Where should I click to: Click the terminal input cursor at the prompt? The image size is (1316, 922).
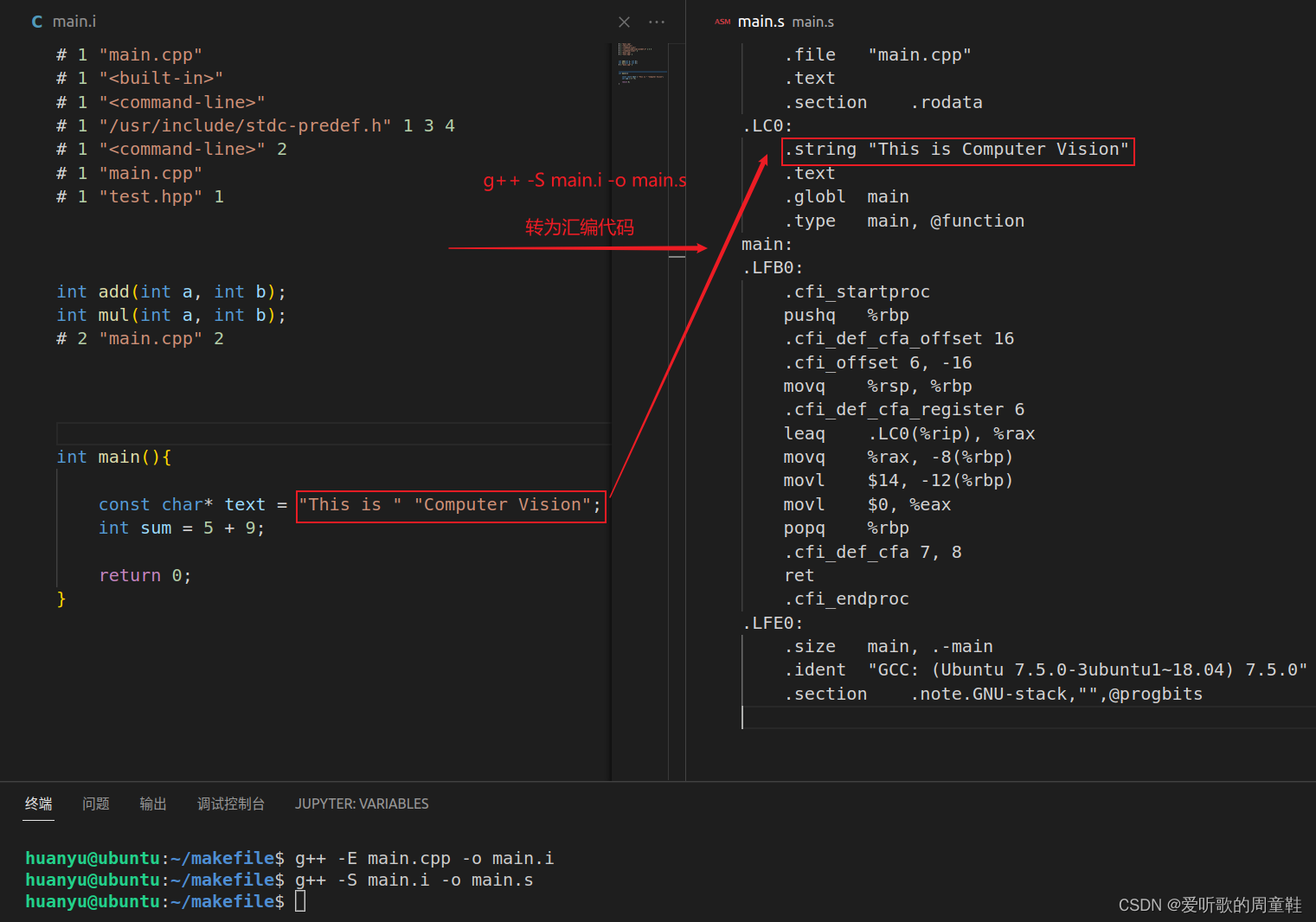tap(300, 901)
